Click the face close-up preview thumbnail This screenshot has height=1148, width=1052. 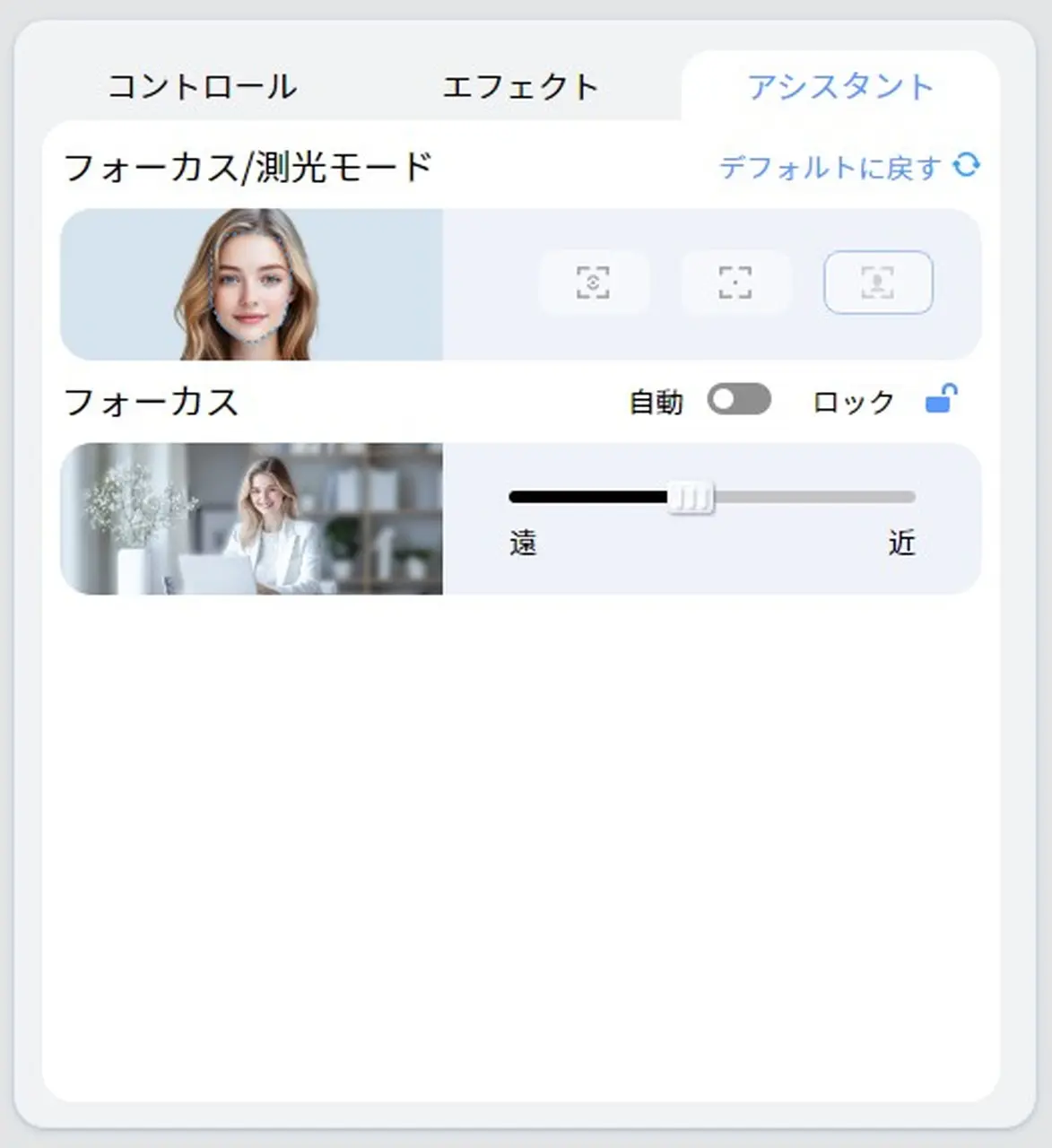(251, 284)
